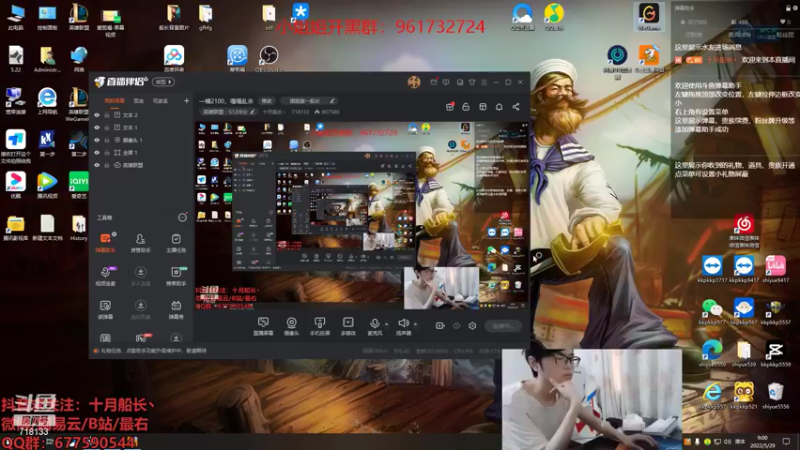Select the 摄像头 1 layer row
The height and width of the screenshot is (450, 800).
[x=142, y=140]
